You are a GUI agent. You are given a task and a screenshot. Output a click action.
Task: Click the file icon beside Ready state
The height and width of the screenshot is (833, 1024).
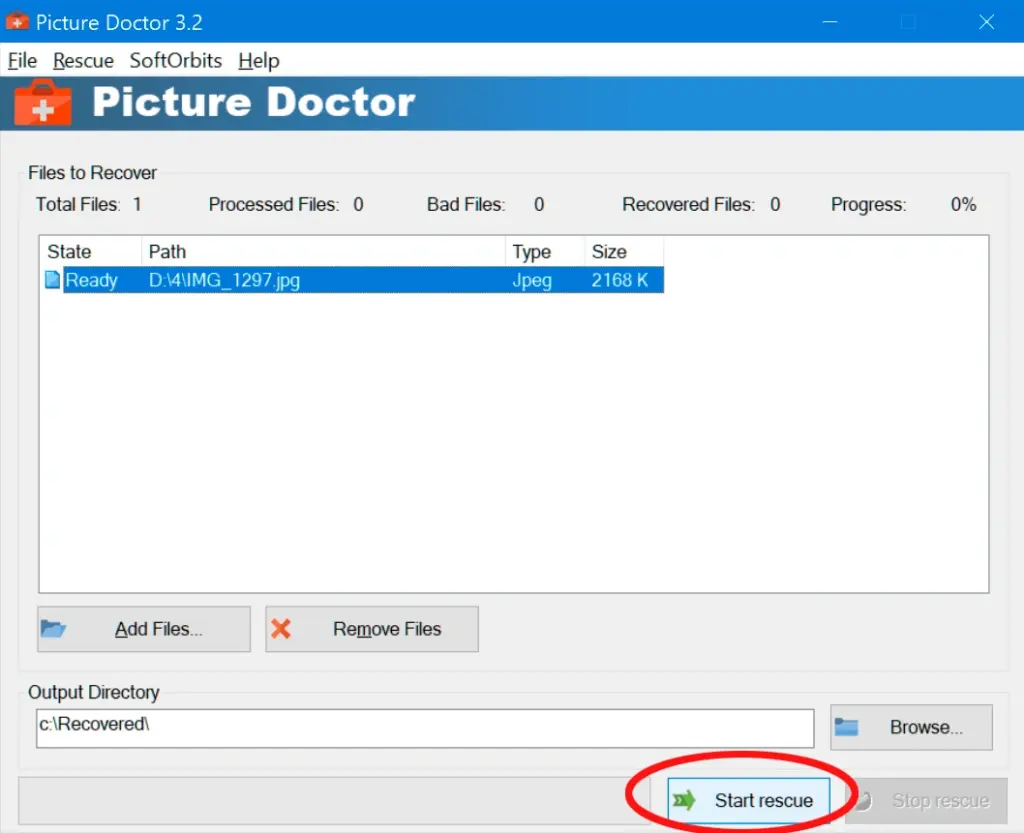pyautogui.click(x=53, y=280)
